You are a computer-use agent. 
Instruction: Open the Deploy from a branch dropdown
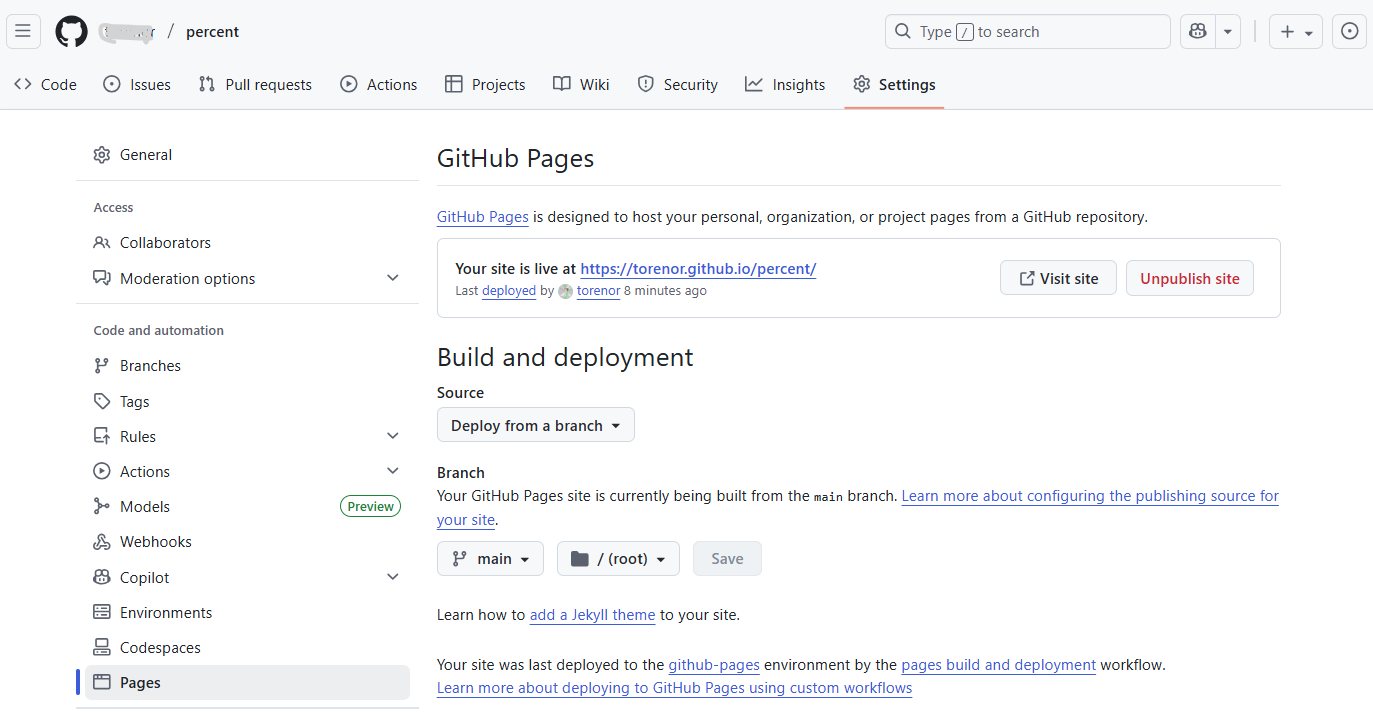point(536,425)
